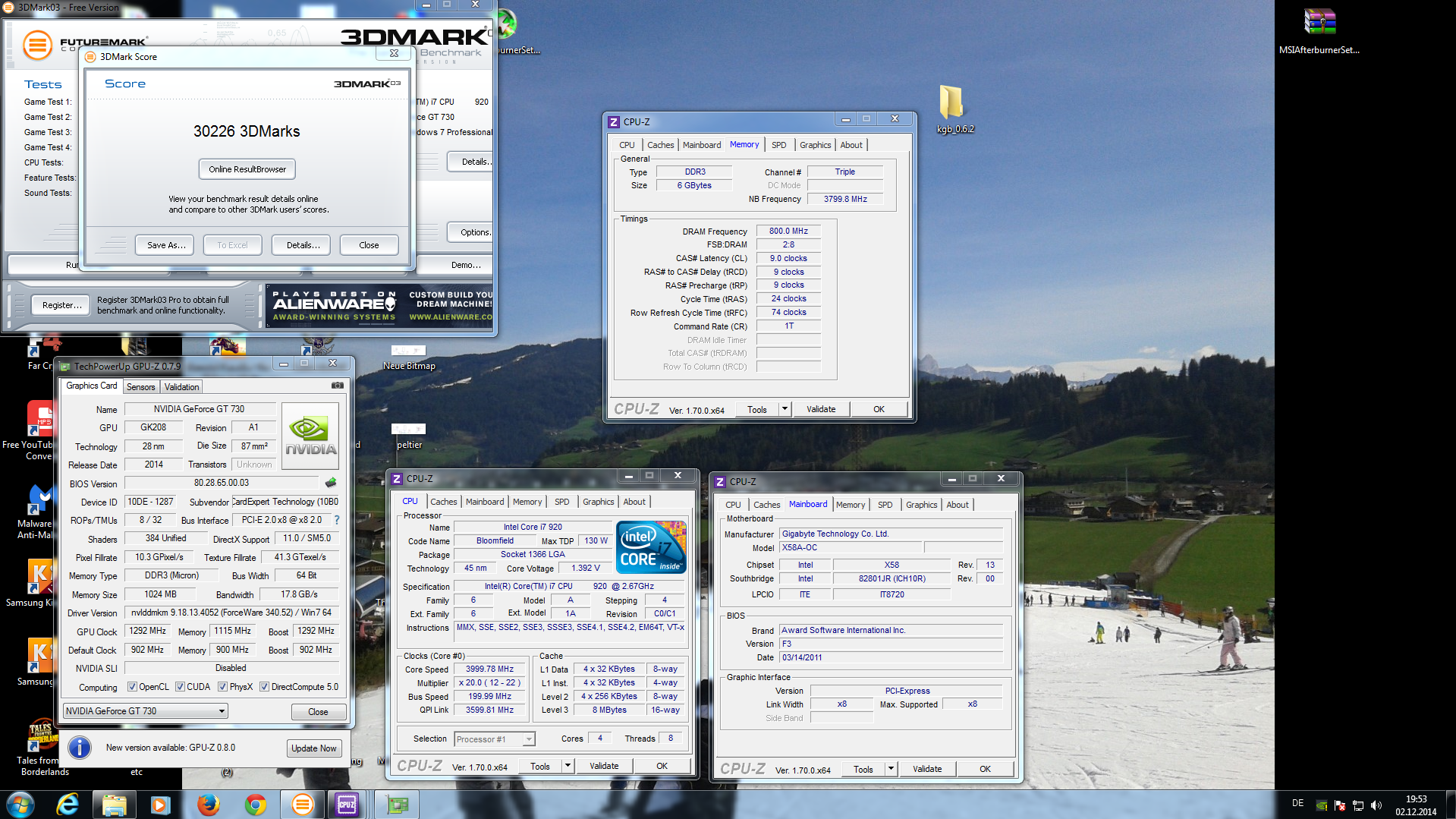This screenshot has width=1456, height=819.
Task: Open Windows Start menu
Action: pyautogui.click(x=20, y=805)
